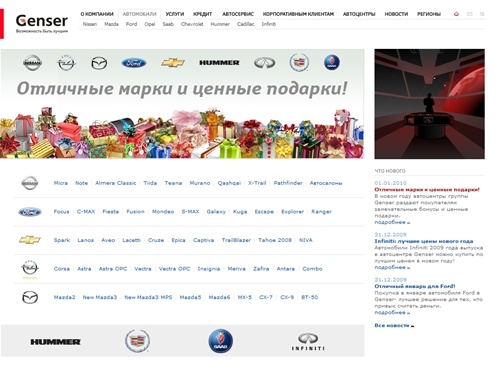Click the Nissan logo in the banner
The height and width of the screenshot is (375, 500).
pos(32,63)
